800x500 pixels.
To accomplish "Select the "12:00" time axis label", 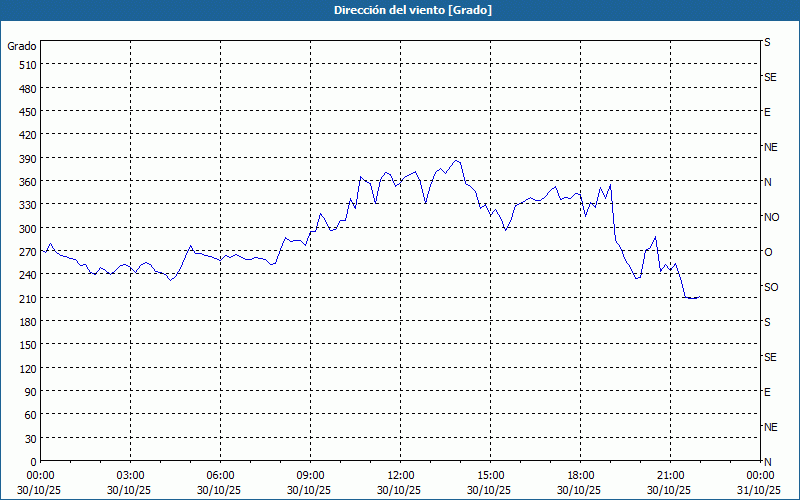I will [401, 476].
